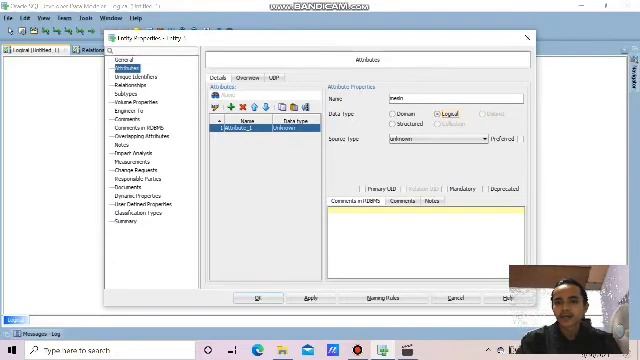This screenshot has width=640, height=360.
Task: Click the paste attributes icon
Action: pyautogui.click(x=294, y=107)
